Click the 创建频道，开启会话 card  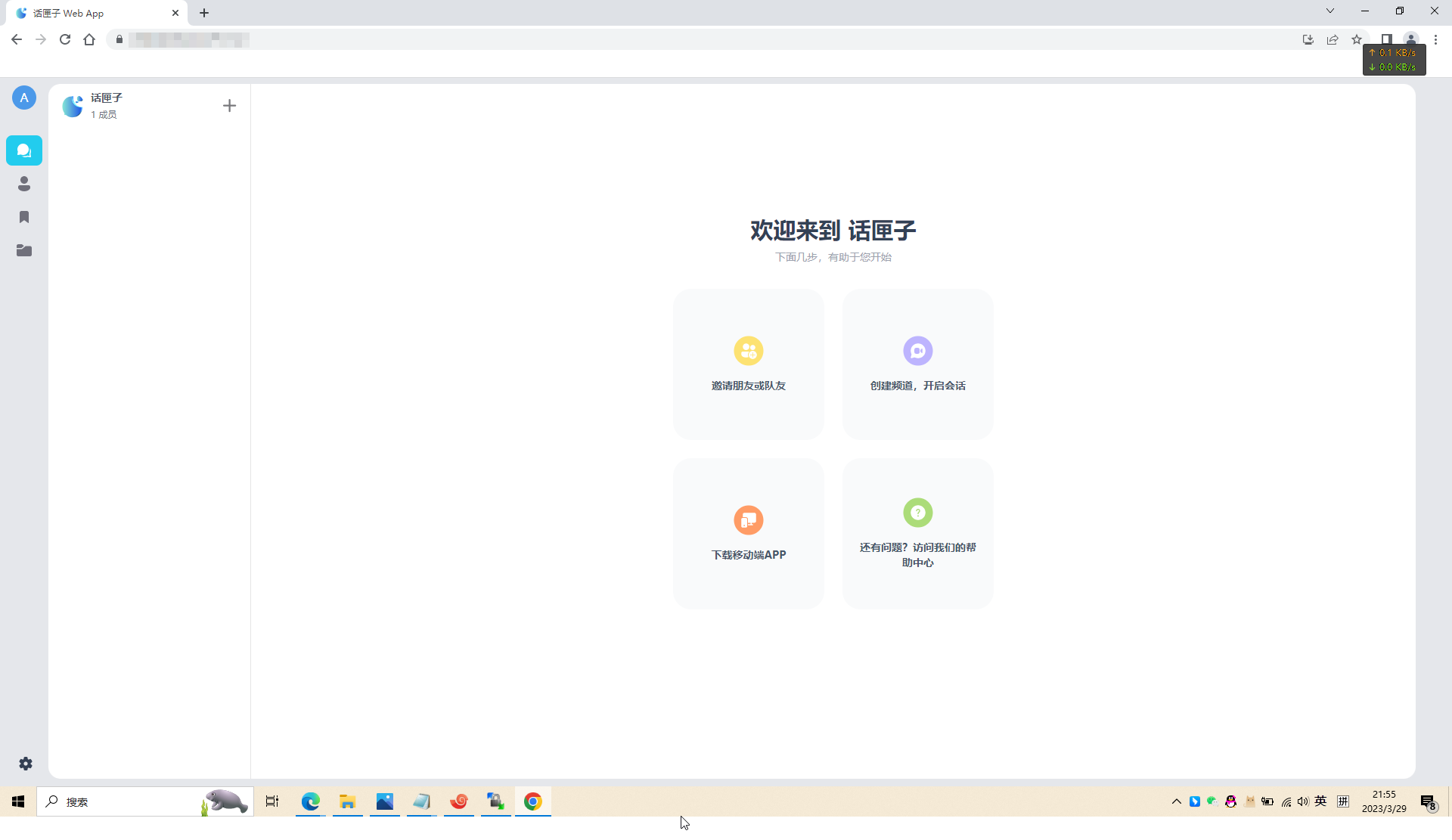tap(917, 364)
